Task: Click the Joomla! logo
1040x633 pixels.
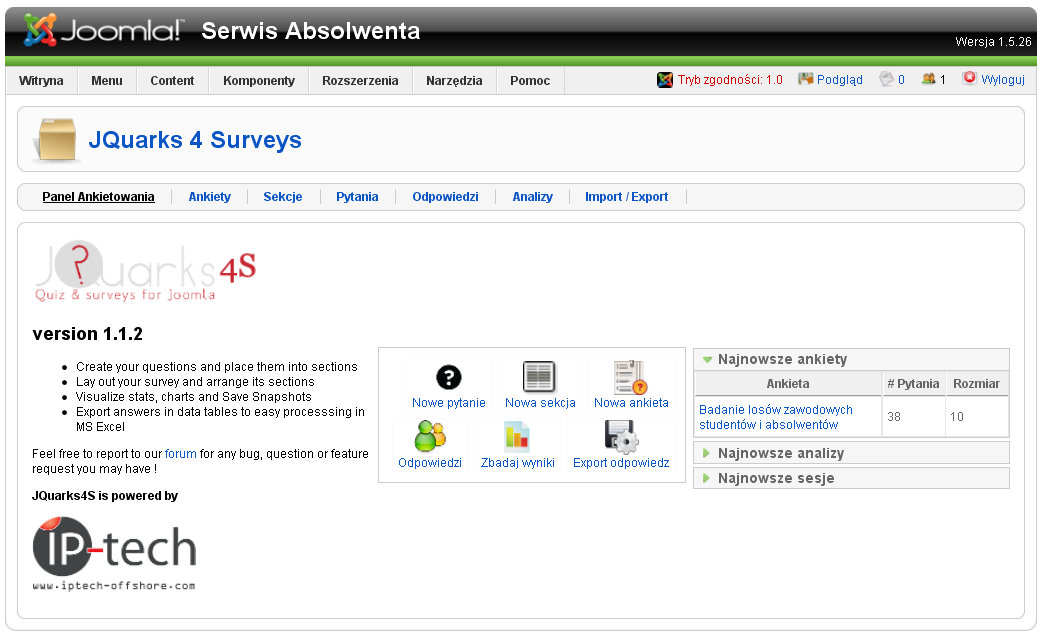Action: pyautogui.click(x=101, y=30)
